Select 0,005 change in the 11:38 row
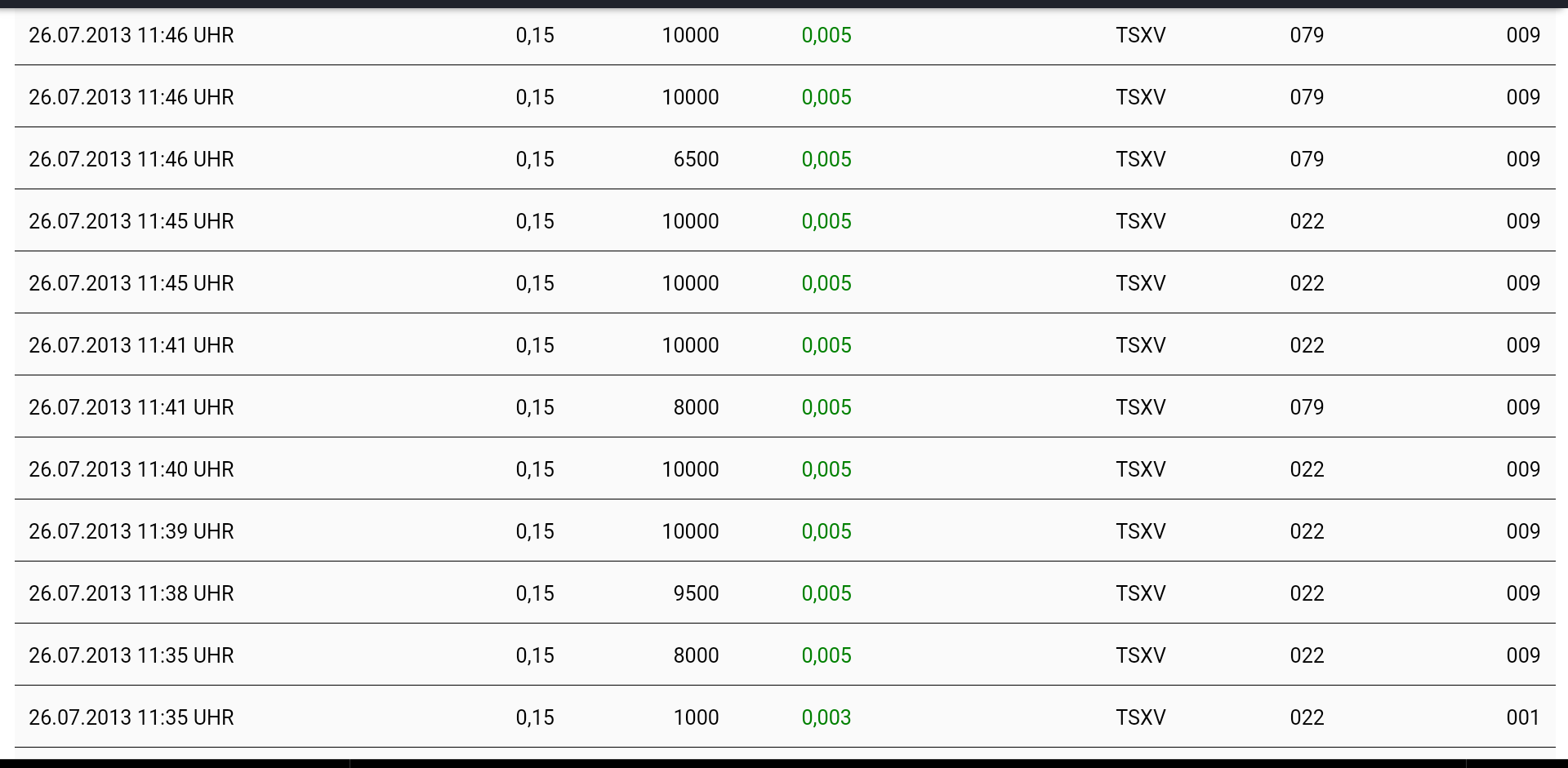The image size is (1568, 768). click(826, 593)
